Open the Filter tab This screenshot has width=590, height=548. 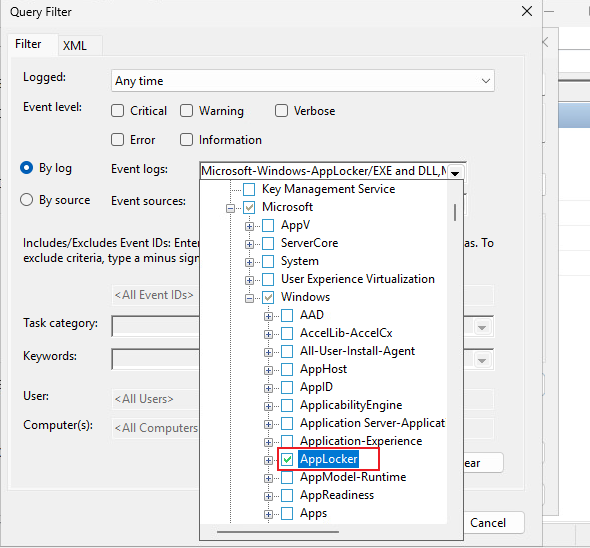click(x=28, y=44)
